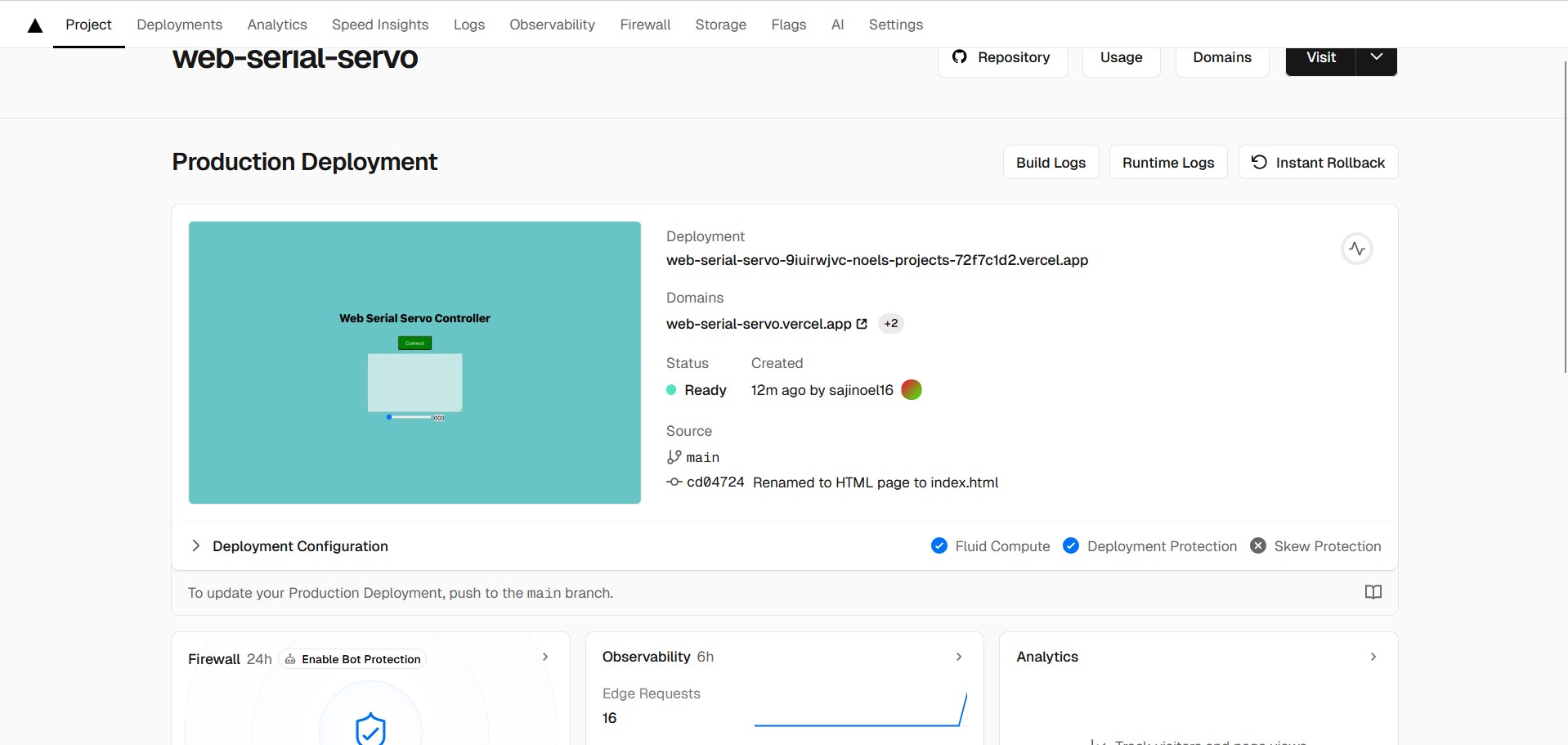Click Enable Bot Protection button
The width and height of the screenshot is (1568, 745).
tap(352, 659)
